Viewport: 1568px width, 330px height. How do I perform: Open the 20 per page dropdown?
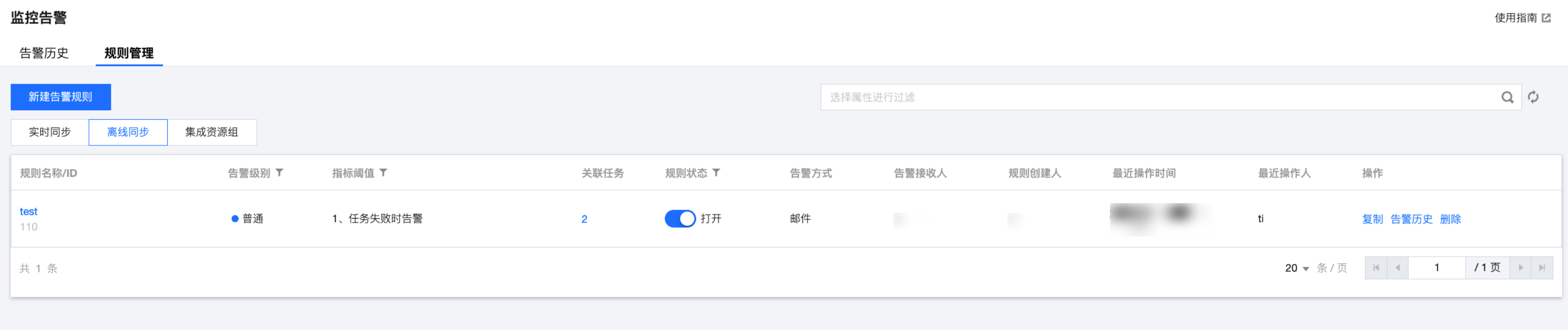1296,268
